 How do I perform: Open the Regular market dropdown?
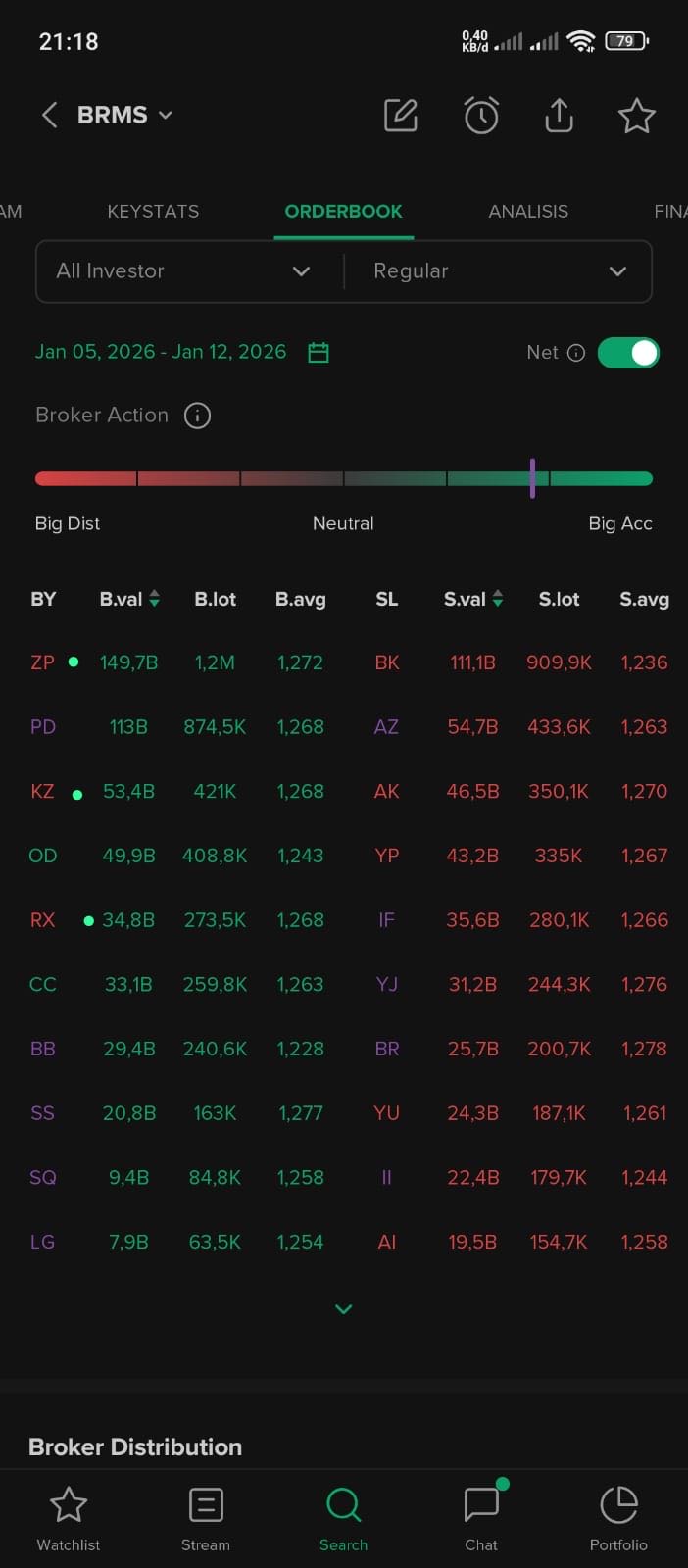(x=498, y=271)
